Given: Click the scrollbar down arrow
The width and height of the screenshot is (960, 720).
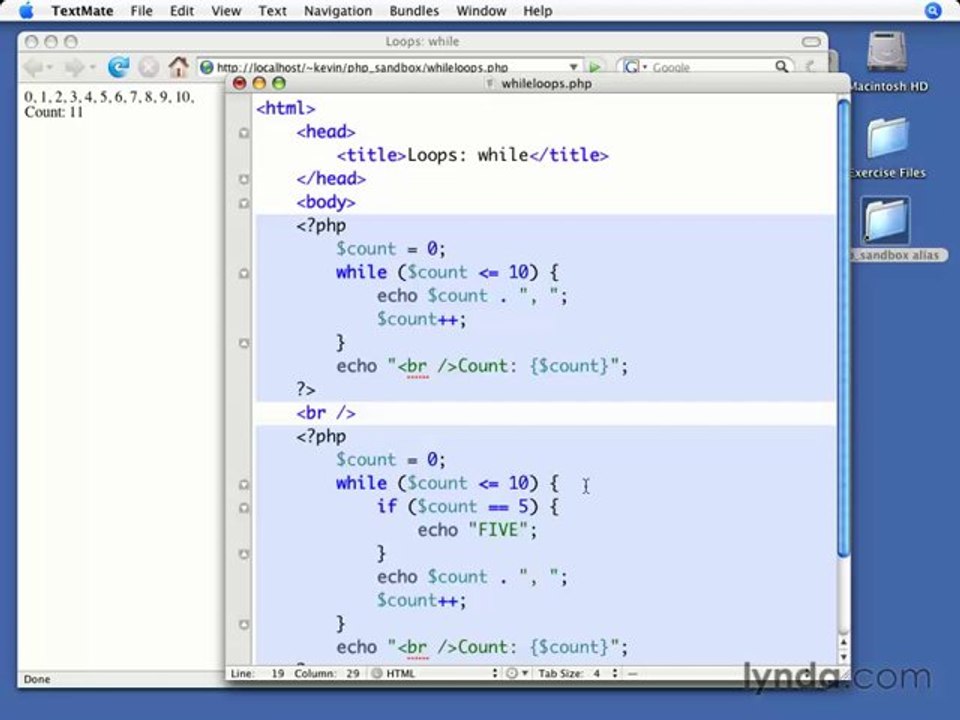Looking at the screenshot, I should pyautogui.click(x=843, y=657).
